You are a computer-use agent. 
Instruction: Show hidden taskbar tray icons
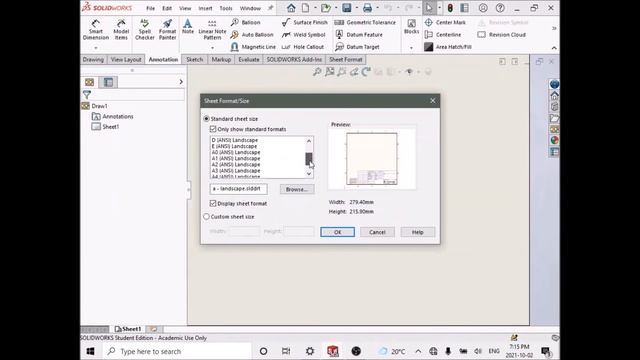coord(418,351)
